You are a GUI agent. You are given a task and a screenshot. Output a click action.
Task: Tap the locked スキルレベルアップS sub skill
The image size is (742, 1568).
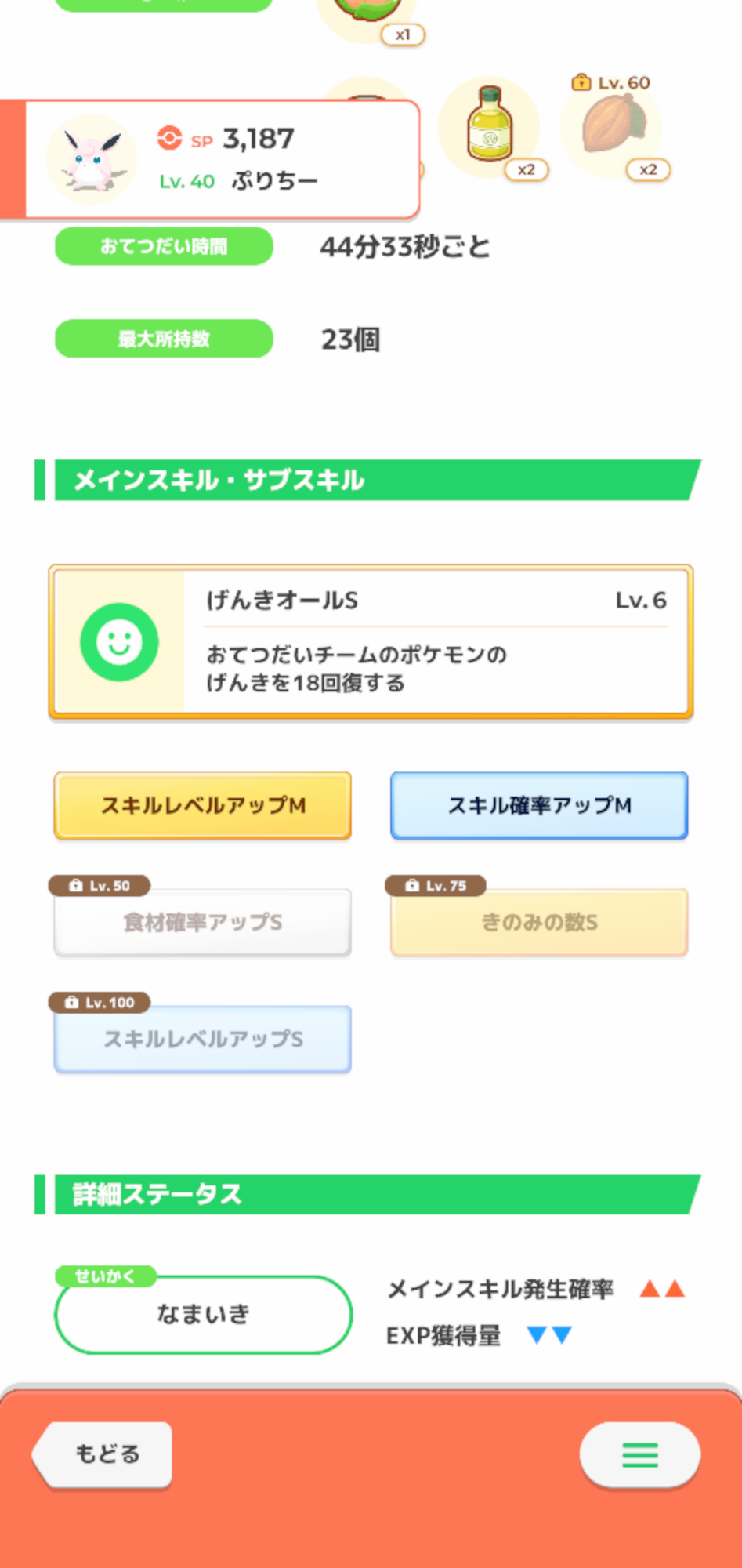(202, 1039)
